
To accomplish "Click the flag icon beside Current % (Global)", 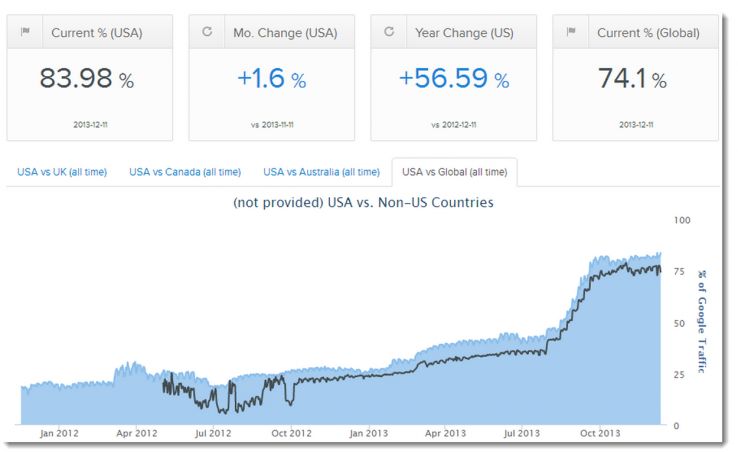I will coord(571,33).
